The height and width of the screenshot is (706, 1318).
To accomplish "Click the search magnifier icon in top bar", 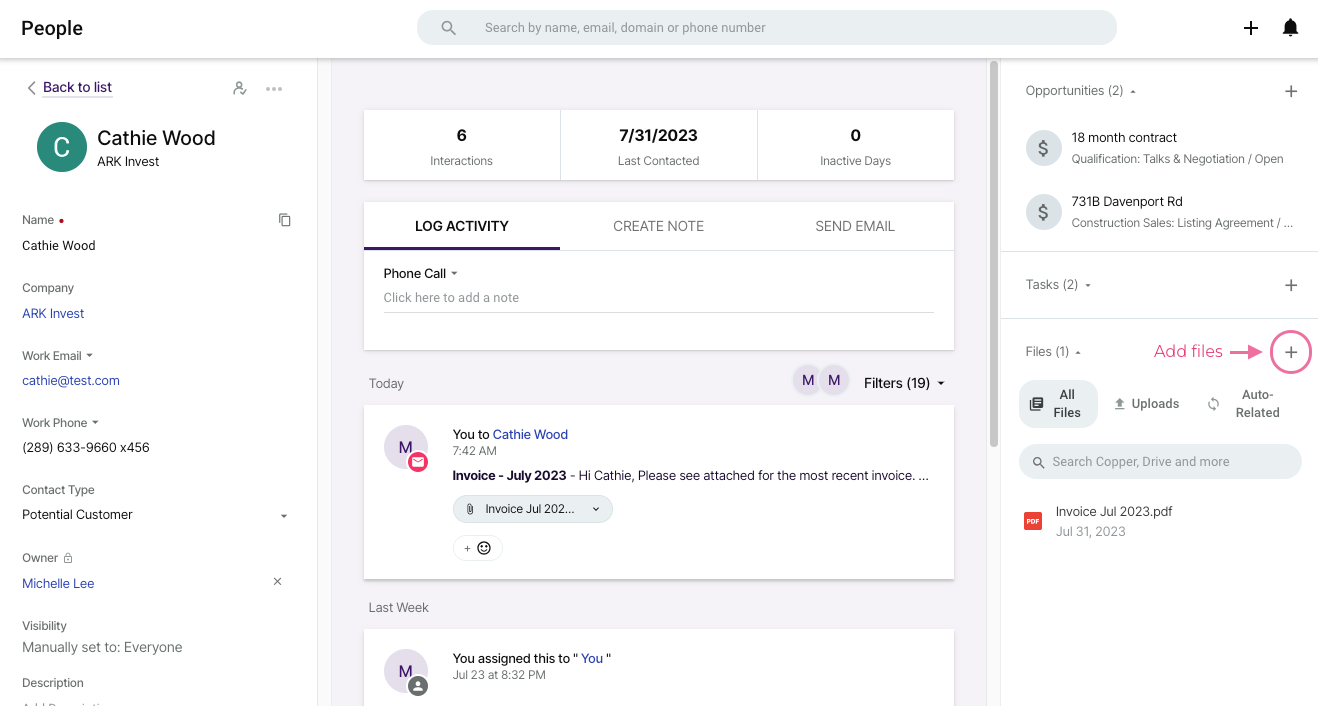I will point(449,28).
